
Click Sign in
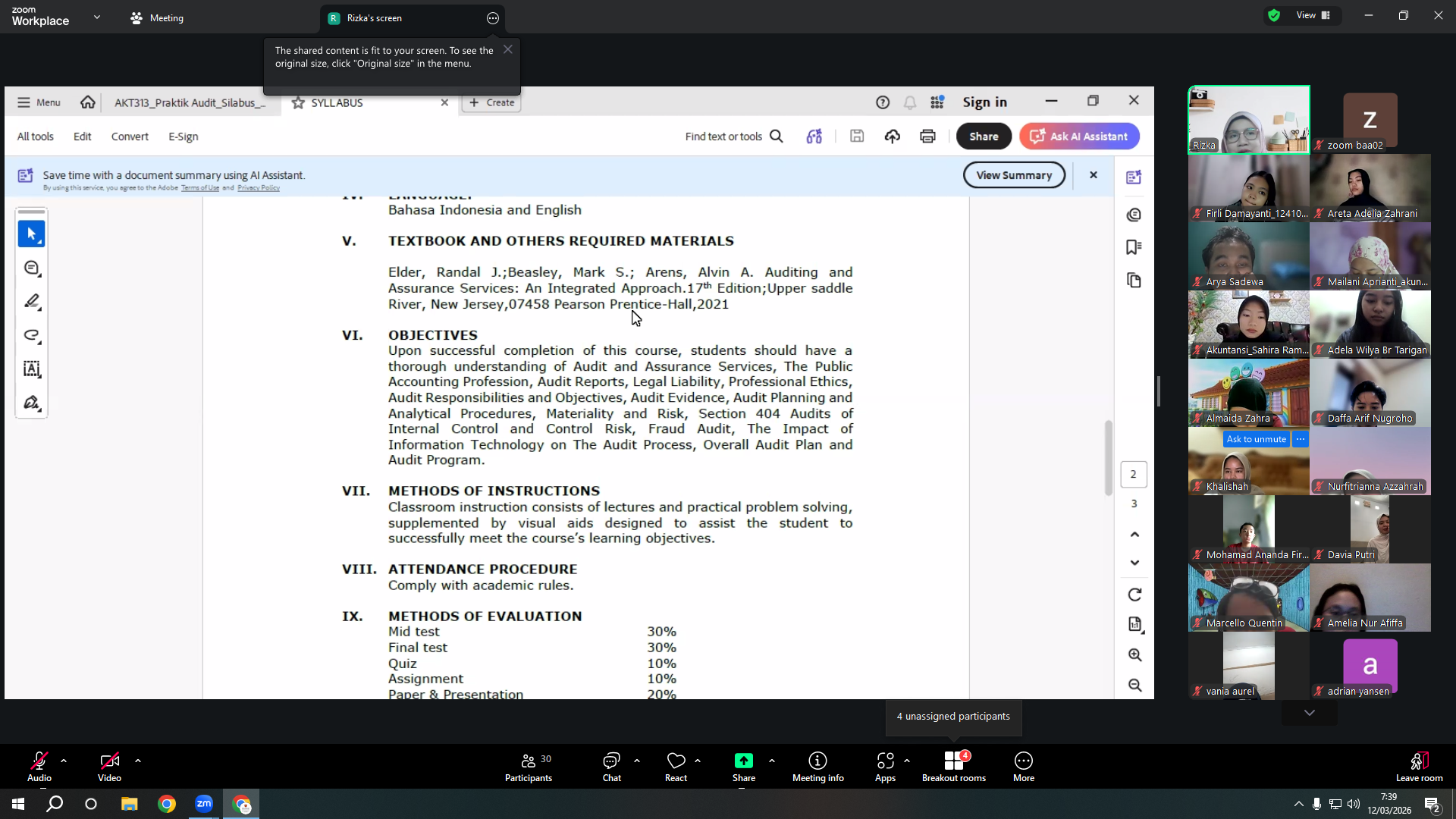pyautogui.click(x=984, y=102)
